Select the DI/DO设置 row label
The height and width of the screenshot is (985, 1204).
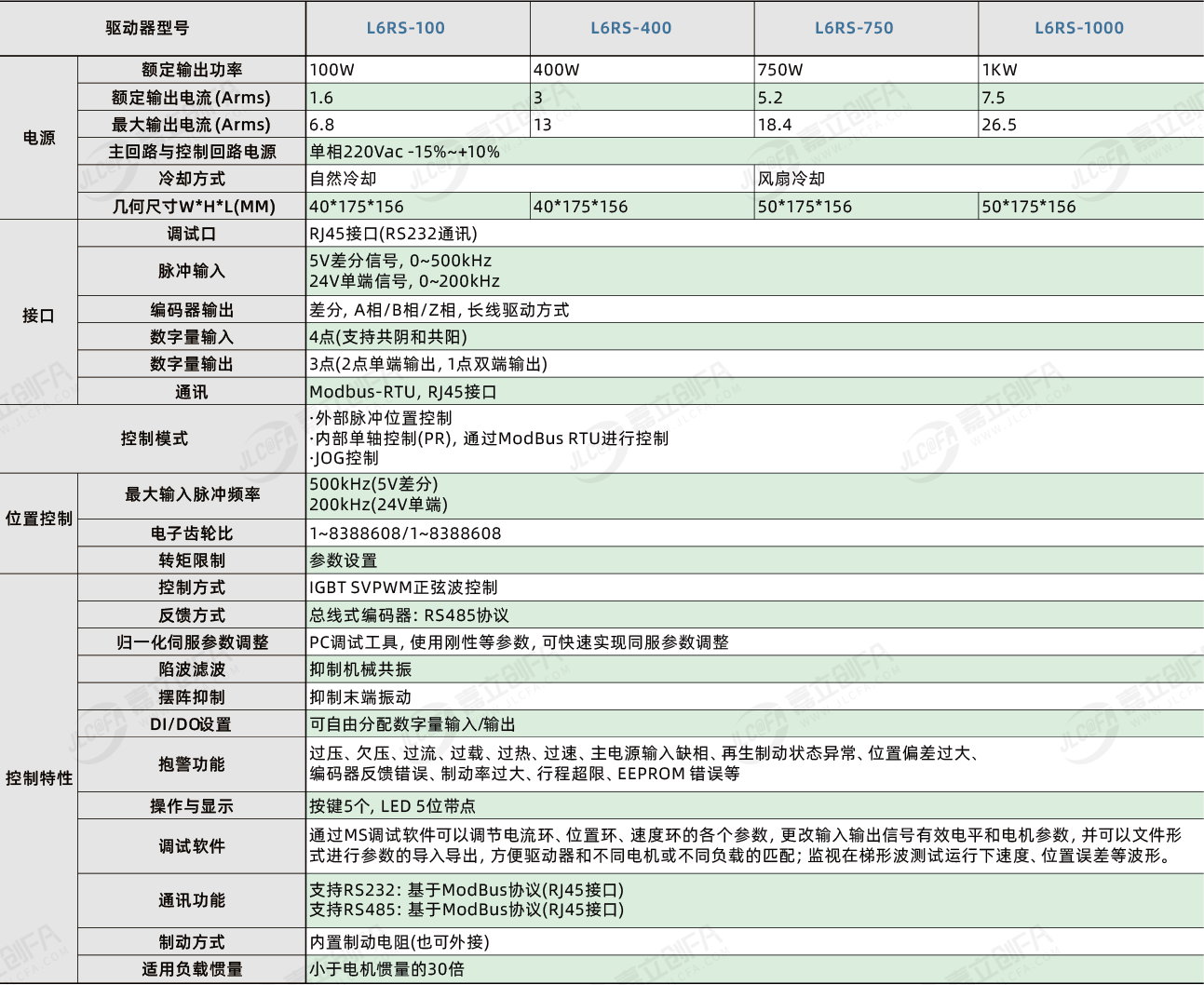(x=191, y=724)
